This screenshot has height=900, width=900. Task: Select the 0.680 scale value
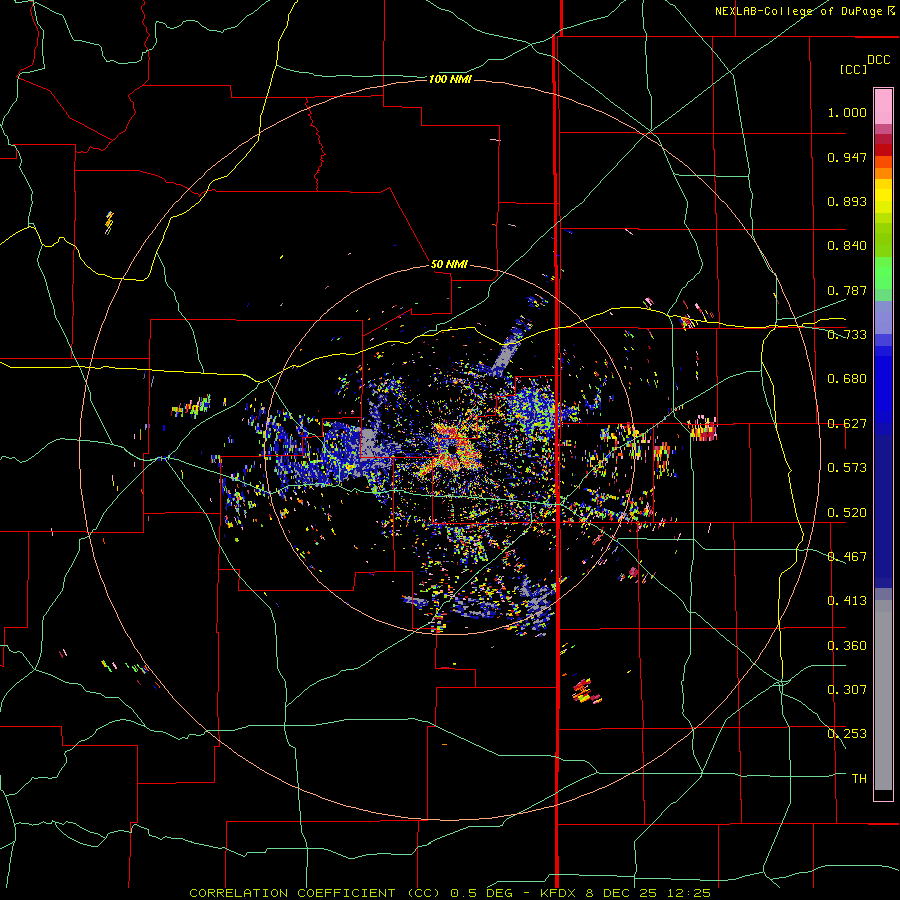[847, 379]
